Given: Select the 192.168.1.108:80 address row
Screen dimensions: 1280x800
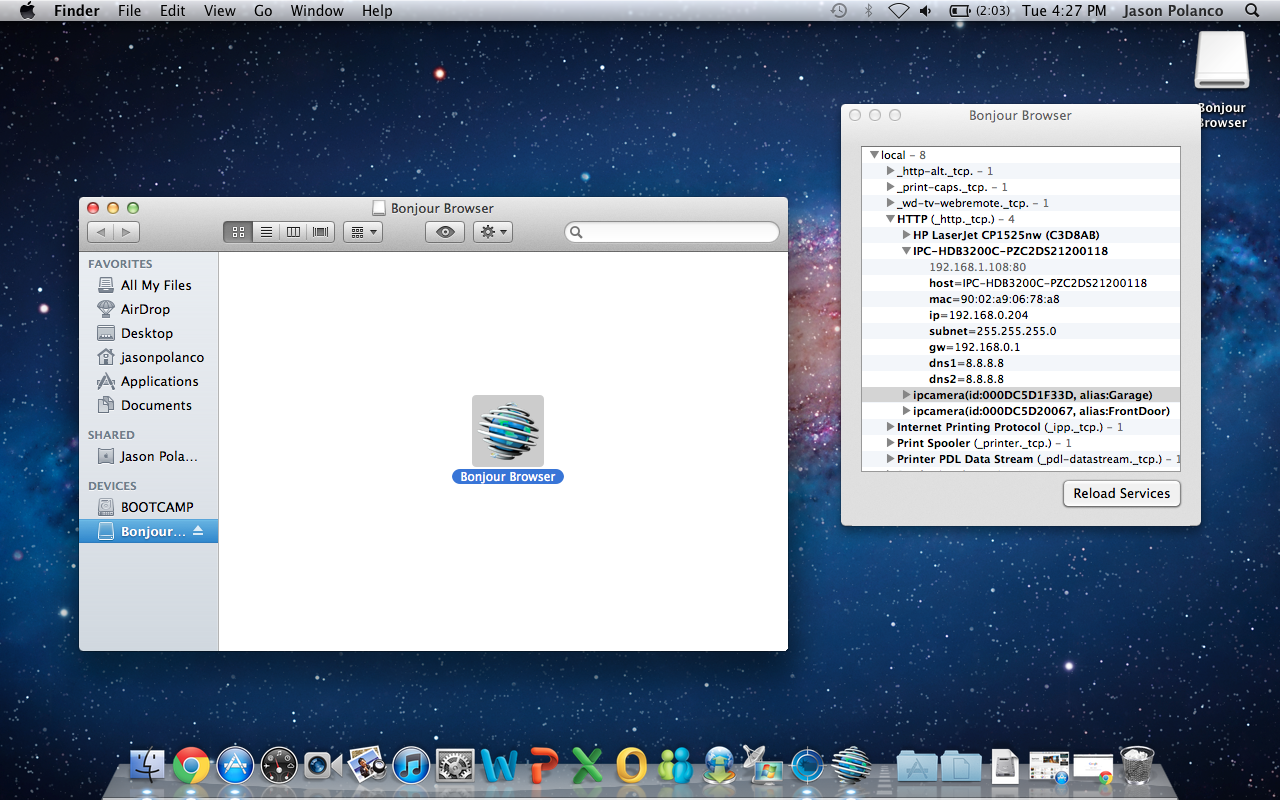Looking at the screenshot, I should (1020, 267).
